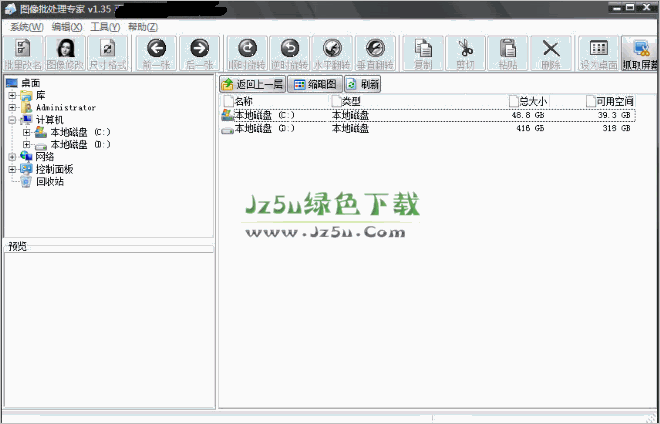Expand 本地磁盘 (C:) in tree
This screenshot has width=660, height=424.
(x=27, y=132)
